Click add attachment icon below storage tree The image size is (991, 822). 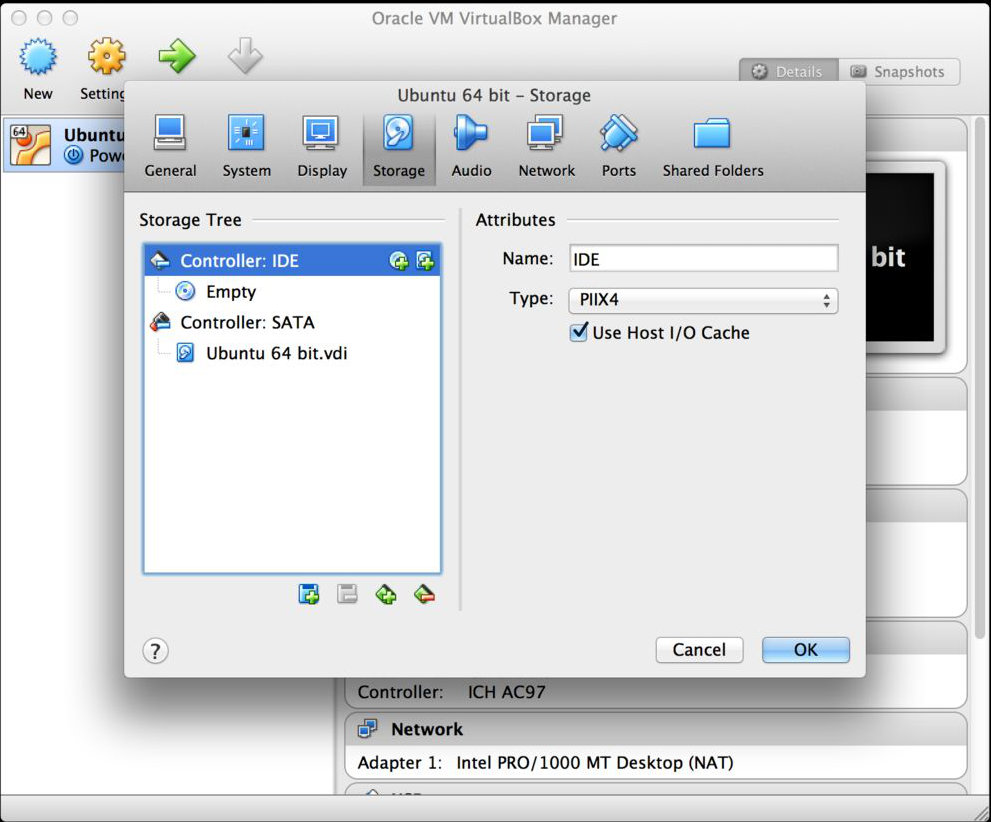click(x=309, y=594)
